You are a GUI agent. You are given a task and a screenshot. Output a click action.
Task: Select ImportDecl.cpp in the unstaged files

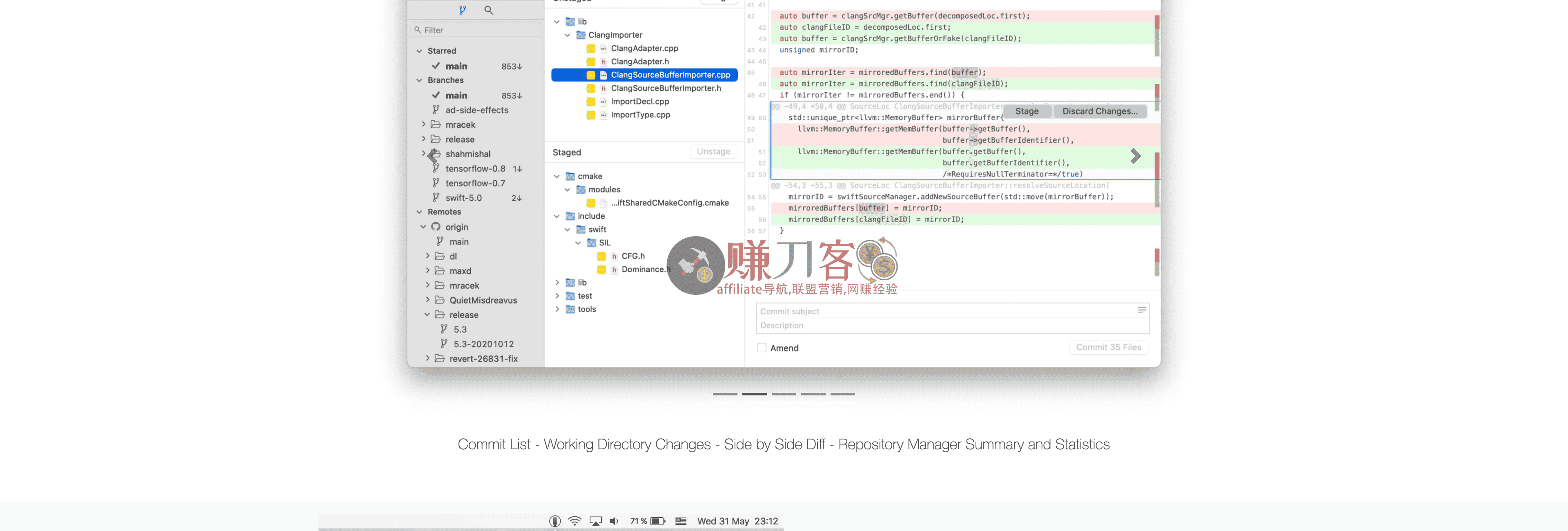[639, 102]
